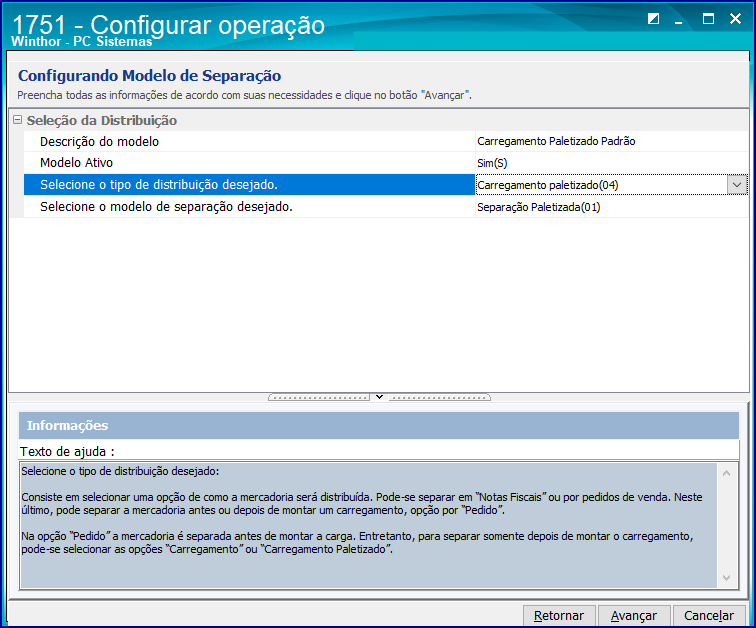Select the Modelo Ativo row label

click(x=76, y=163)
